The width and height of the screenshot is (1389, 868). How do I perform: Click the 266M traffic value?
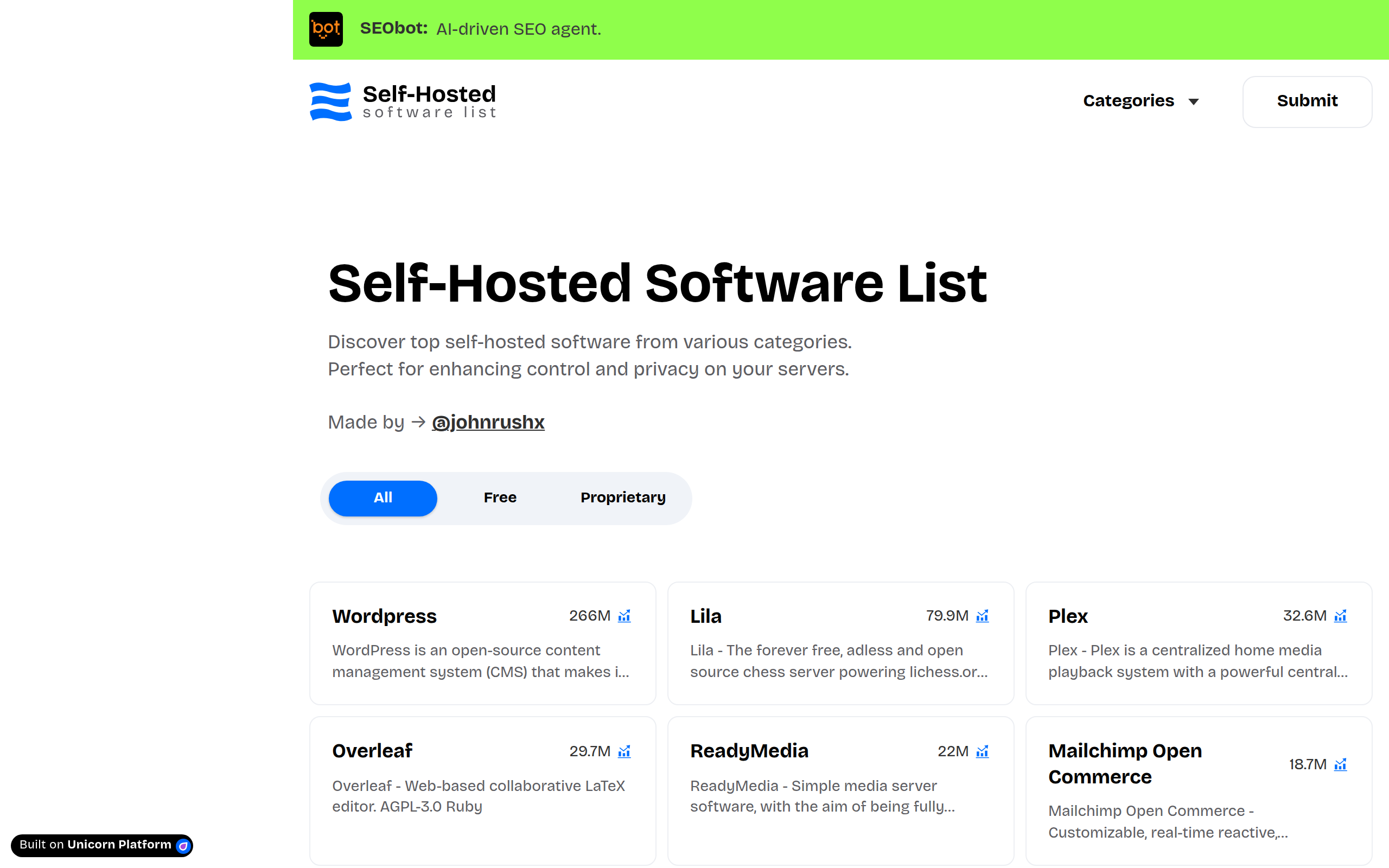coord(589,616)
